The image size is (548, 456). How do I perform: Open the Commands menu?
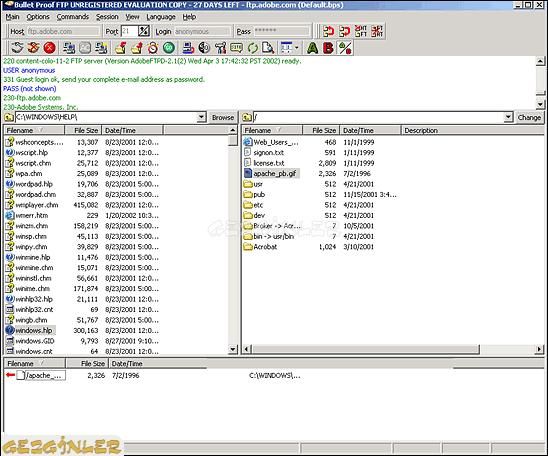click(x=73, y=17)
